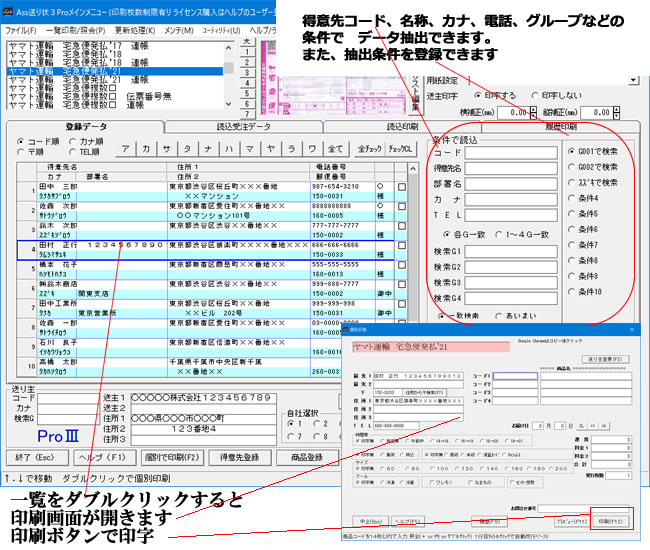Click the ア kana filter button
The height and width of the screenshot is (550, 650).
click(125, 150)
